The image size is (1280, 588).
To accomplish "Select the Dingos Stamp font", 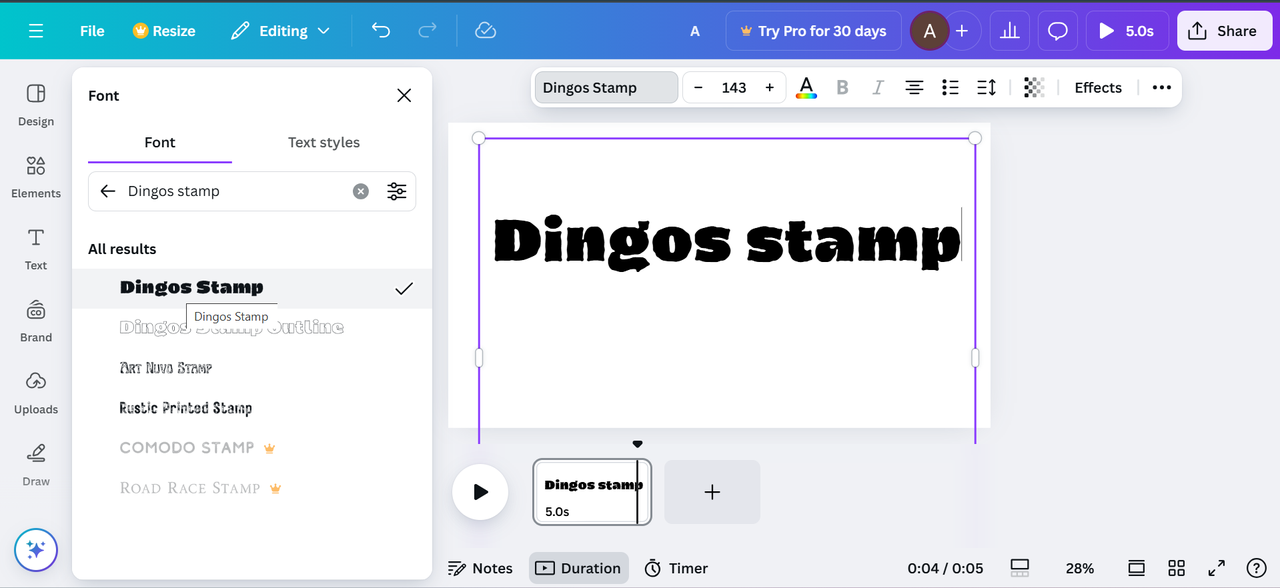I will coord(252,288).
